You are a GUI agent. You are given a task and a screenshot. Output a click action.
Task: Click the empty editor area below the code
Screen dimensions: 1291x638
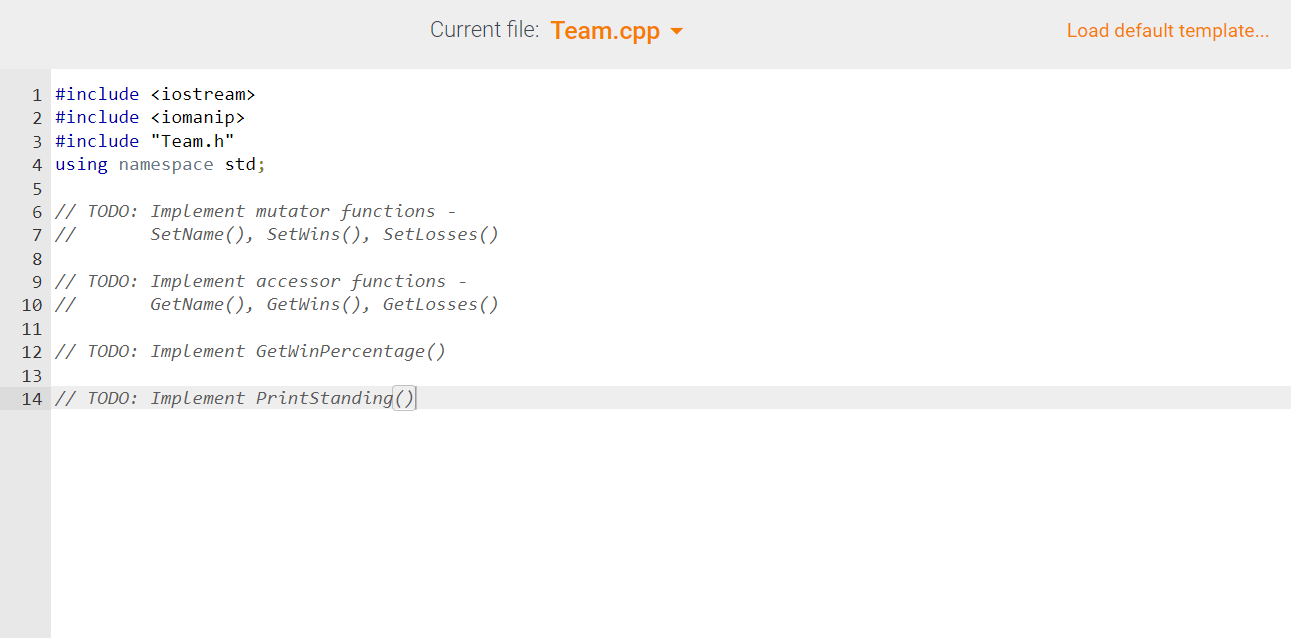(x=600, y=500)
